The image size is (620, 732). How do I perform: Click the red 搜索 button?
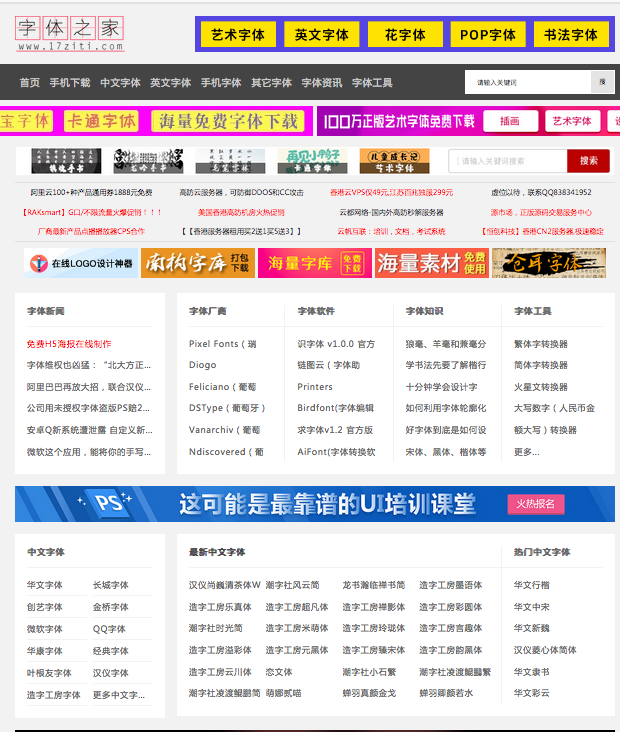(589, 161)
